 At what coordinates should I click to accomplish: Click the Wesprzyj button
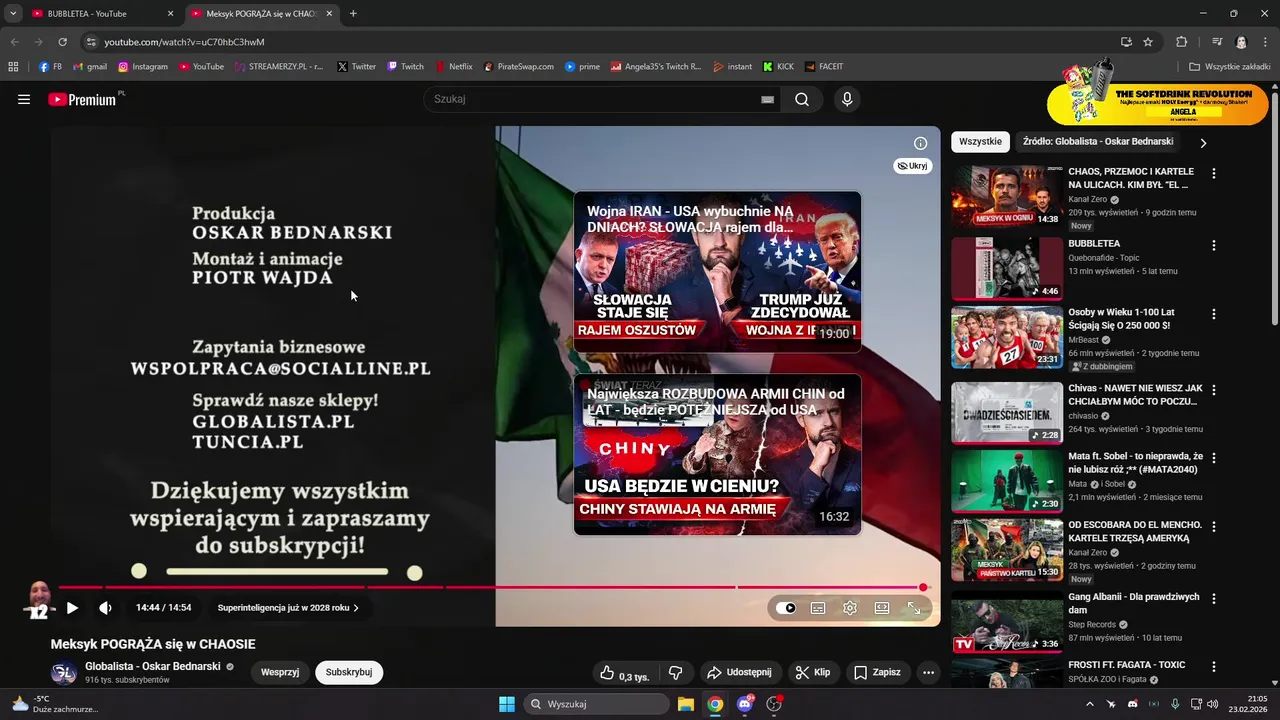tap(280, 672)
